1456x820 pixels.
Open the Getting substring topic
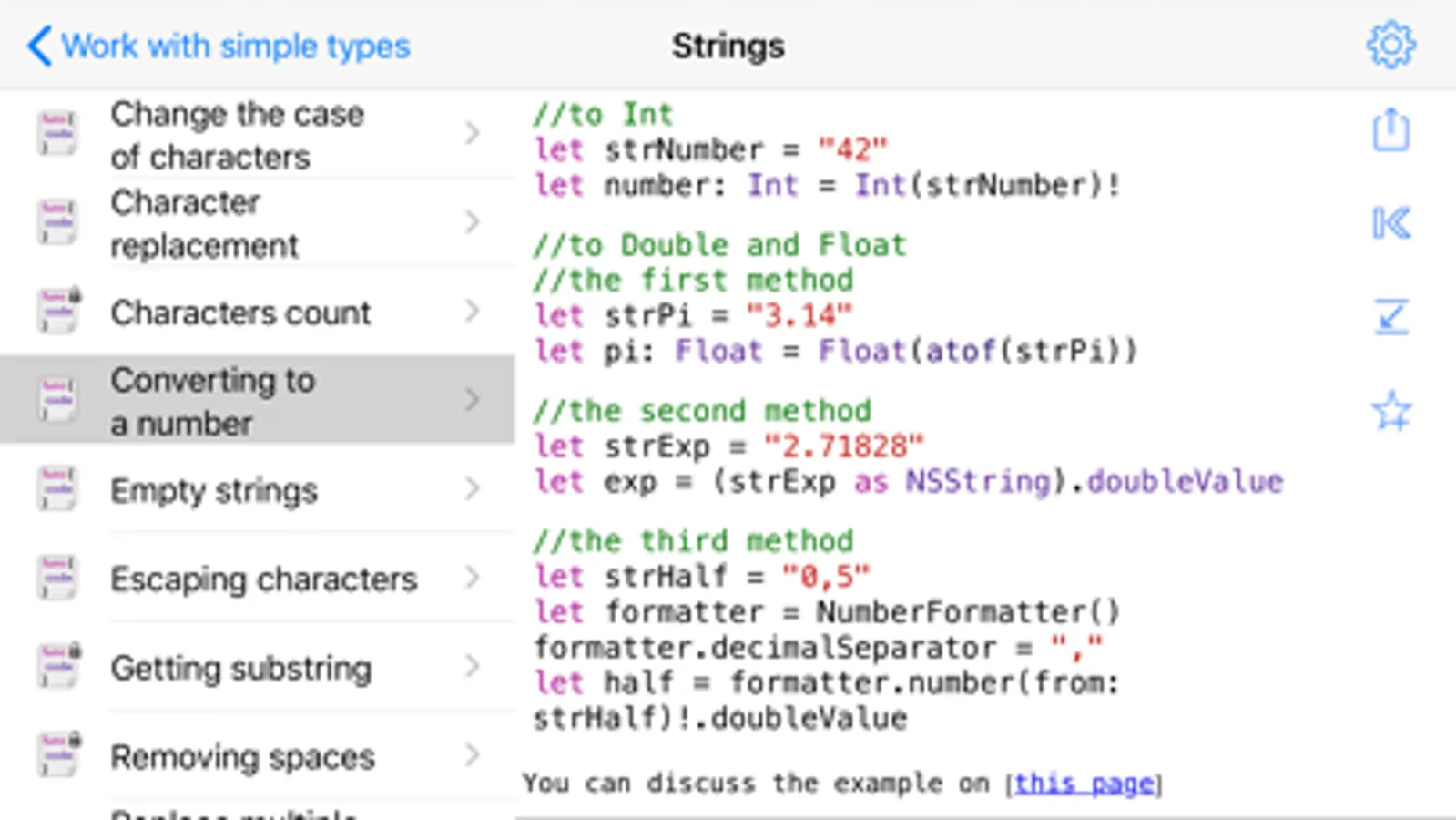coord(240,669)
